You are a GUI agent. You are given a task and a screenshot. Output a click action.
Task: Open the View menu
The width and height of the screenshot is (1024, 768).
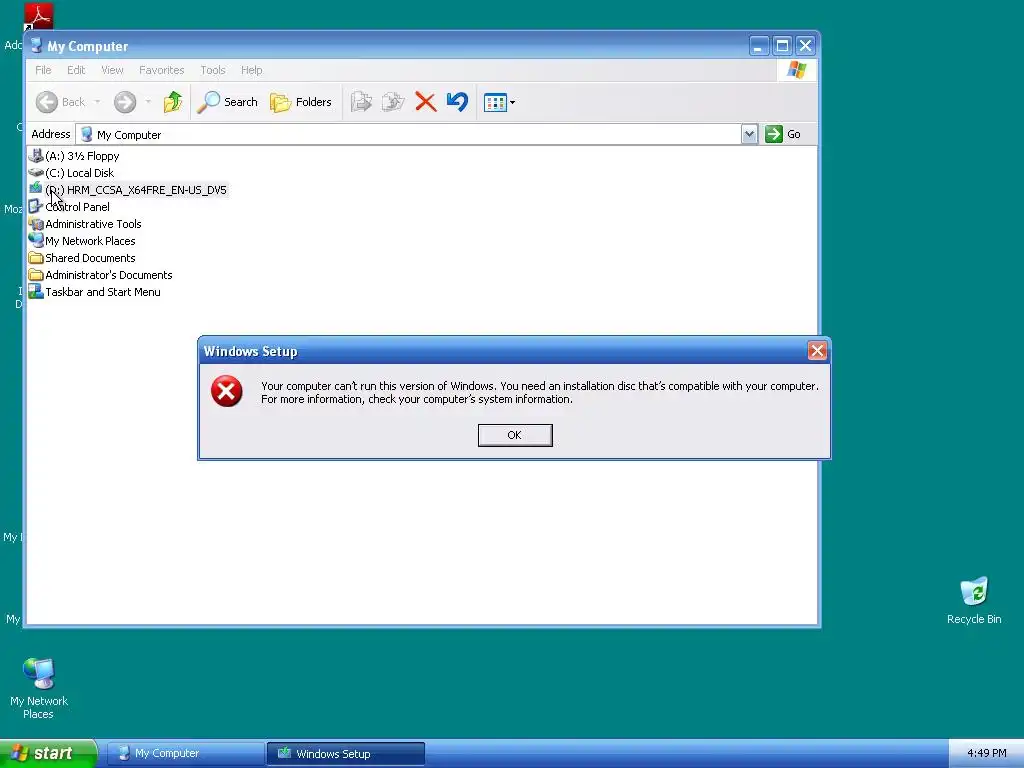click(x=112, y=70)
